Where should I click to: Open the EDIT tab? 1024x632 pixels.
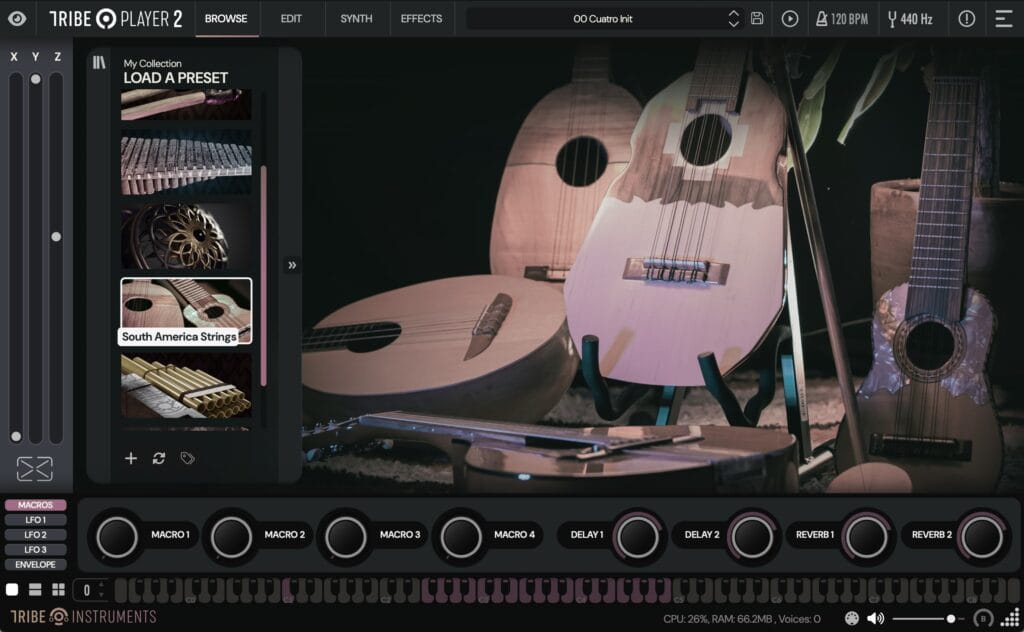click(x=291, y=18)
